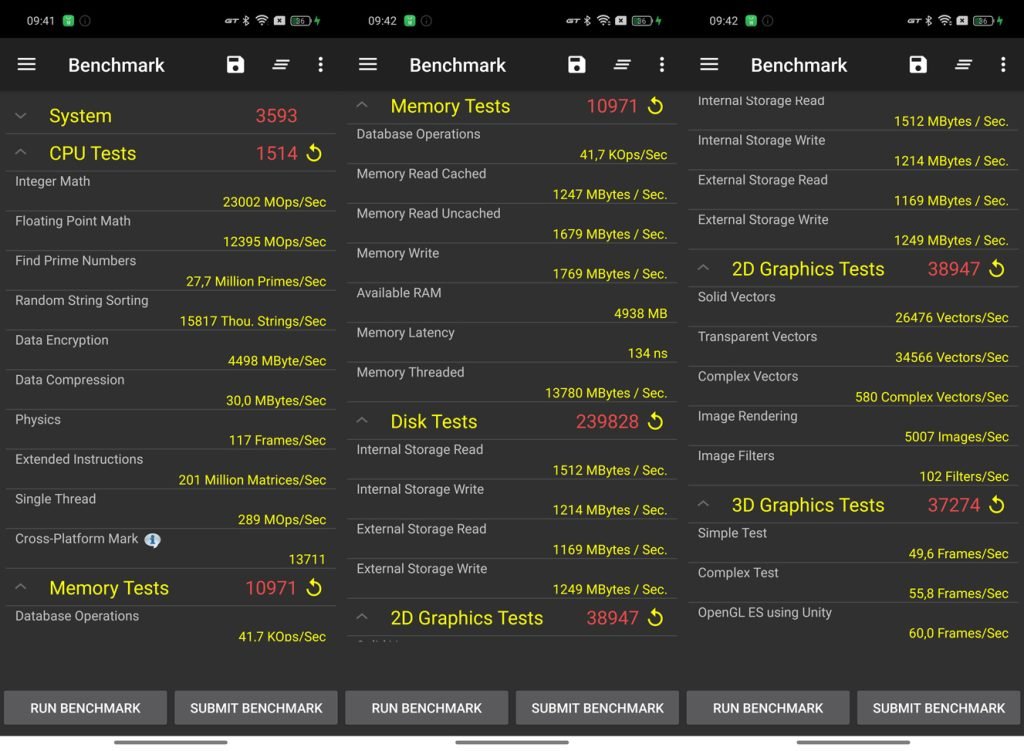Viewport: 1024px width, 751px height.
Task: Open three-dot overflow menu in middle screen
Action: click(x=662, y=65)
